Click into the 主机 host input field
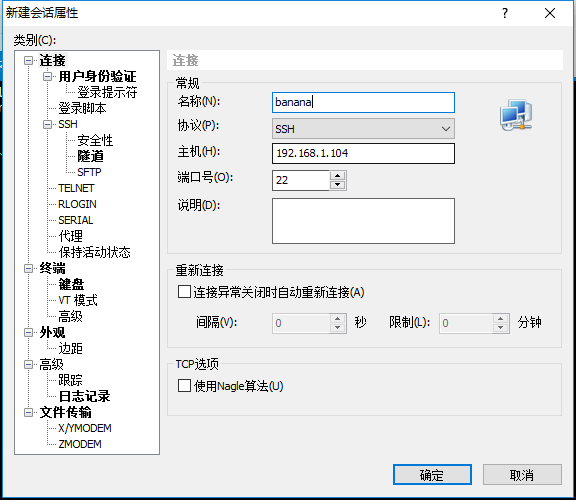Image resolution: width=576 pixels, height=500 pixels. pyautogui.click(x=363, y=153)
